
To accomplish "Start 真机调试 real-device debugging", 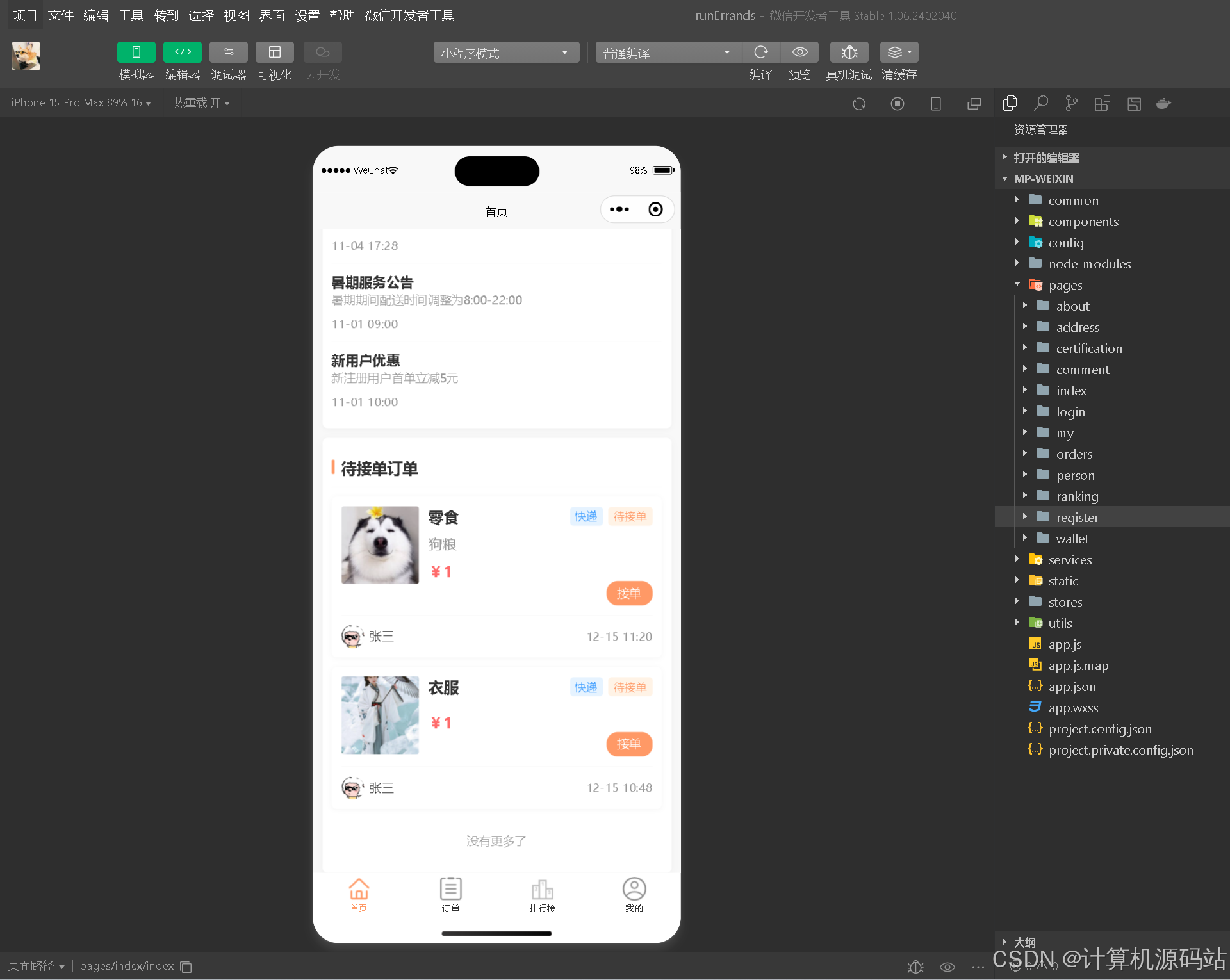I will 848,53.
